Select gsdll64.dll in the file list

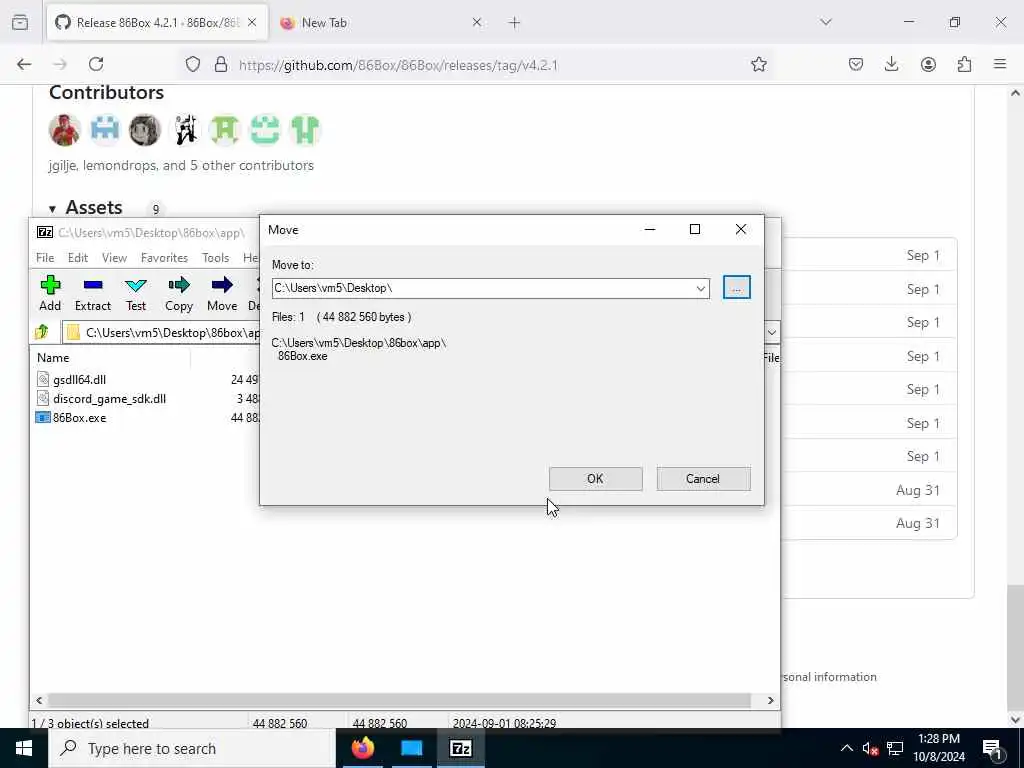[79, 379]
